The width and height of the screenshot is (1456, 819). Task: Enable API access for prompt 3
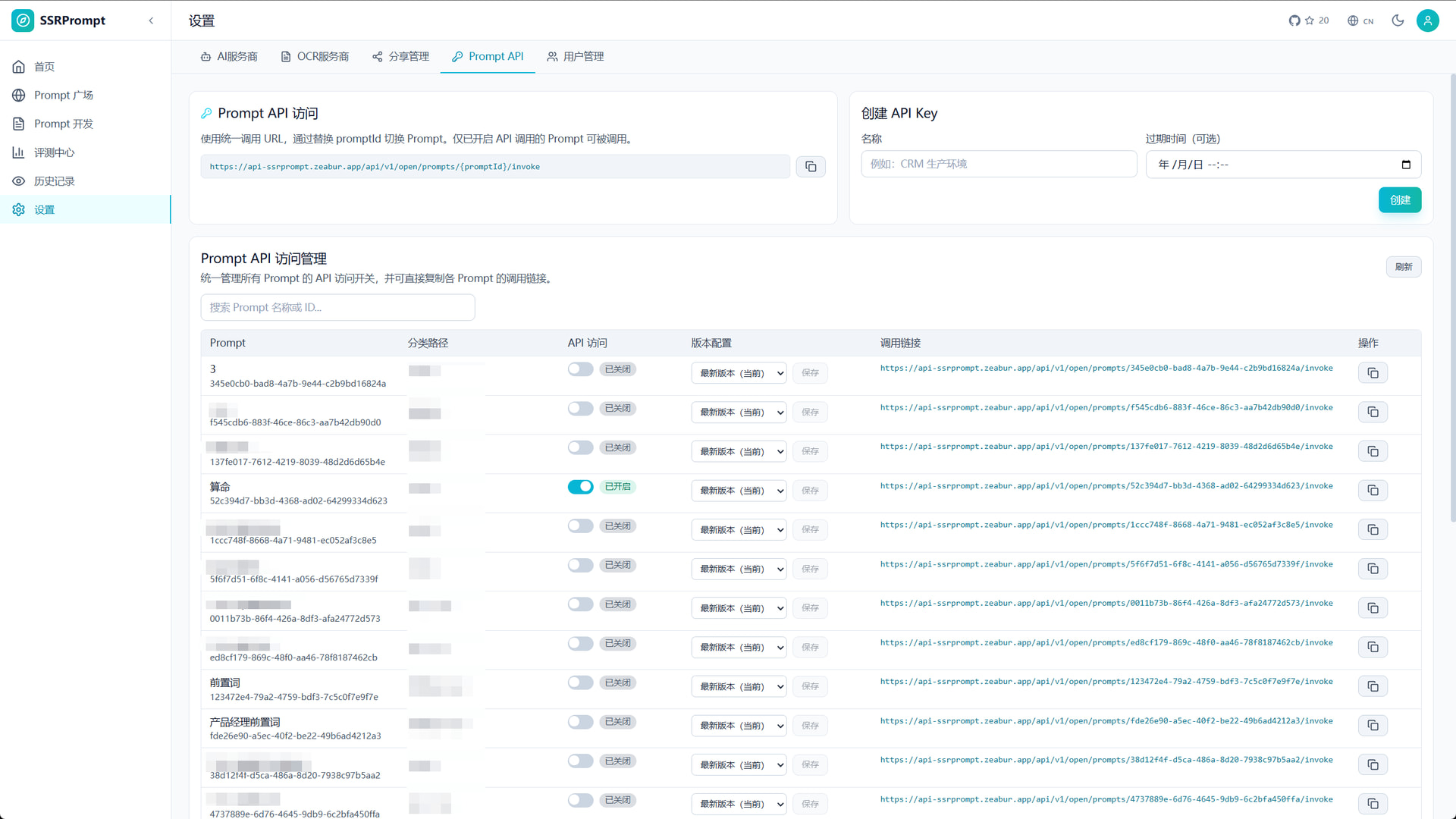tap(580, 369)
